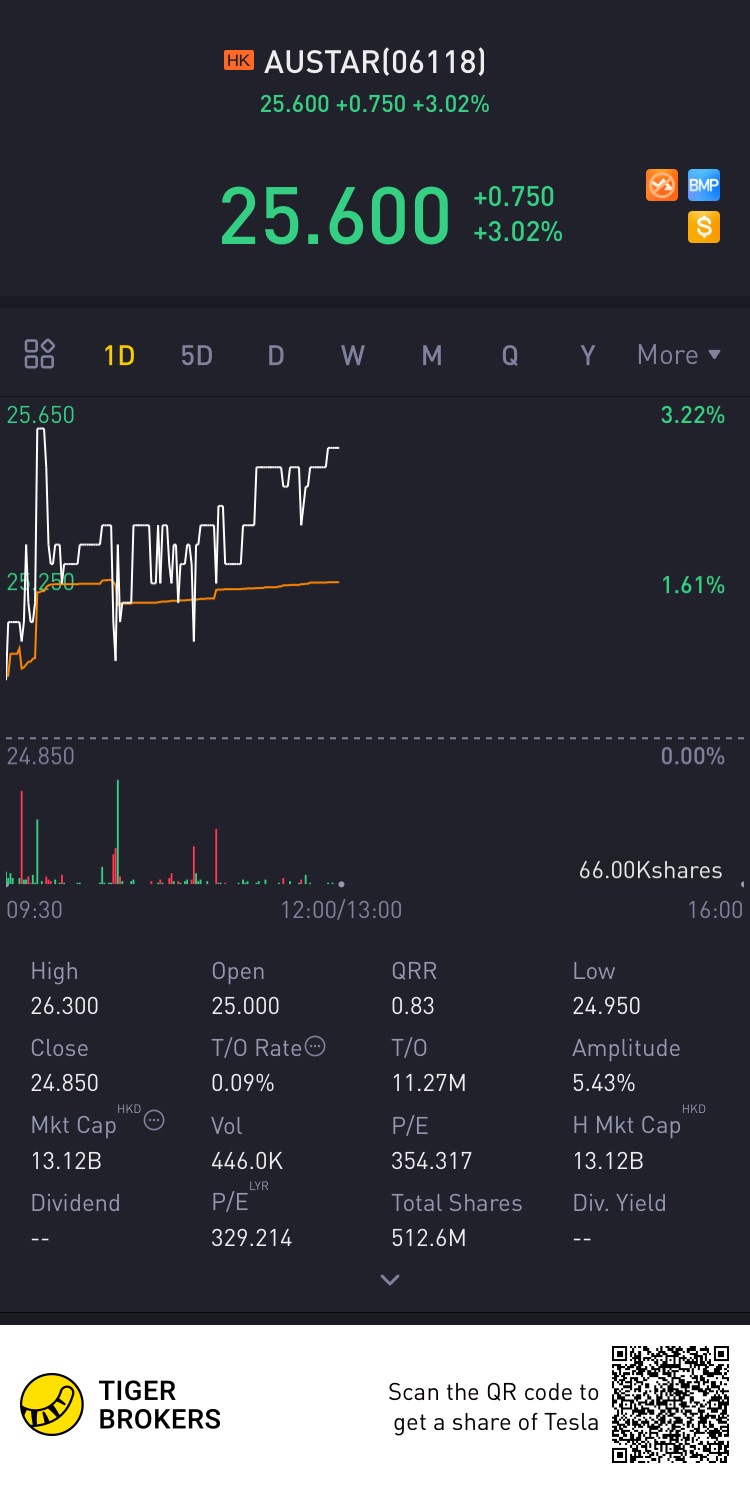Click the T/O Rate info icon
Screen dimensions: 750x1485
(315, 1047)
